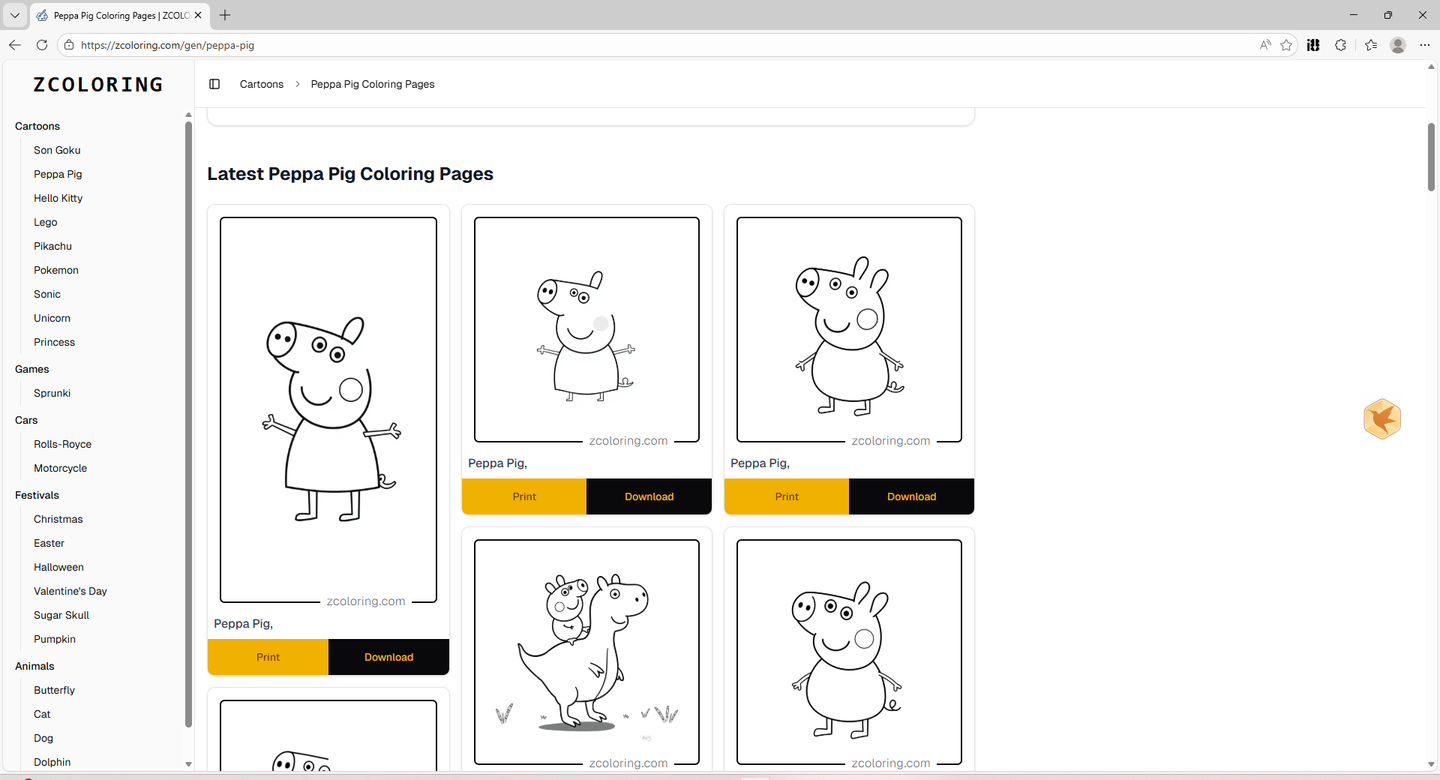Print the top-middle Peppa Pig card

coord(524,496)
